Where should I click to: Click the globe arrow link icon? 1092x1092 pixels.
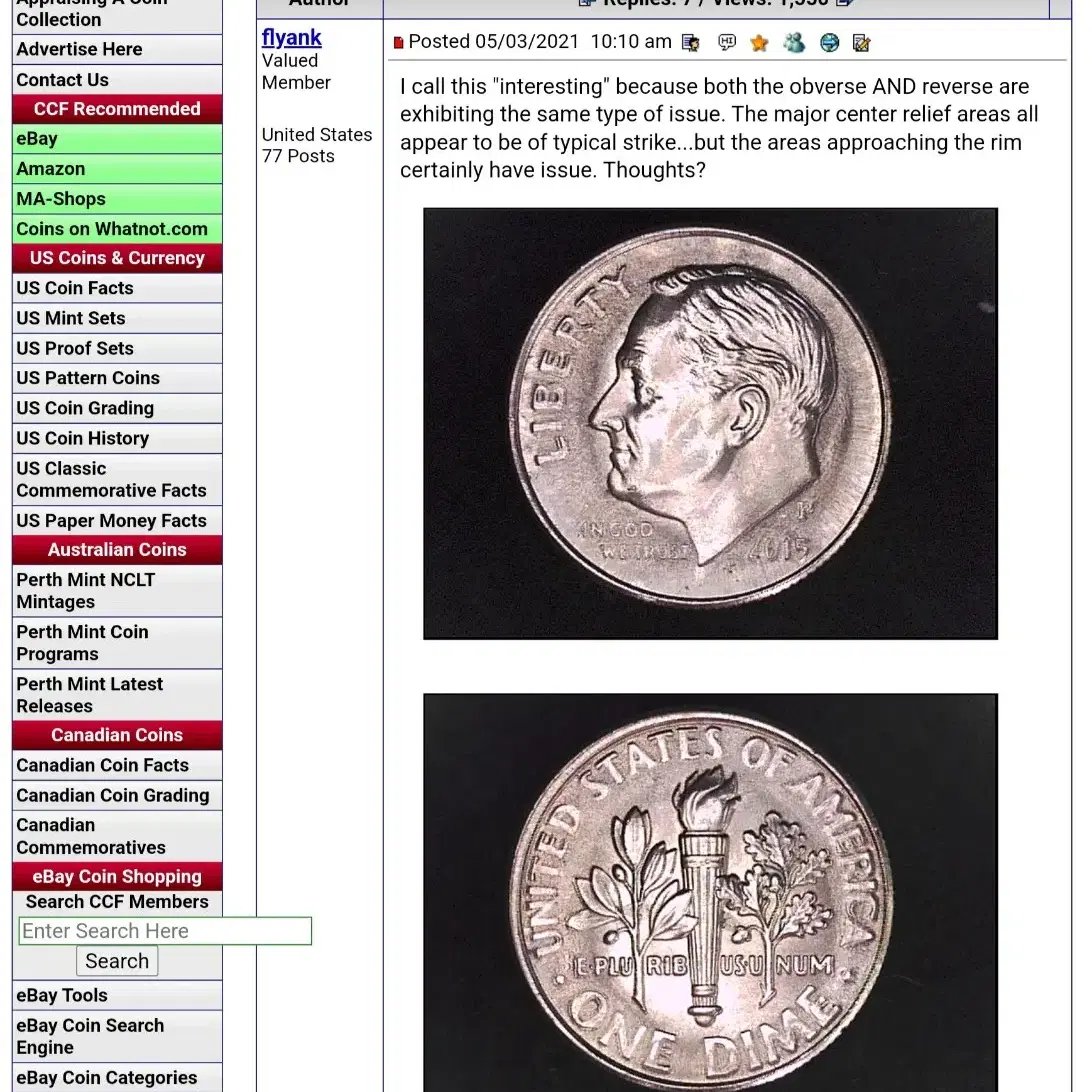(x=829, y=43)
